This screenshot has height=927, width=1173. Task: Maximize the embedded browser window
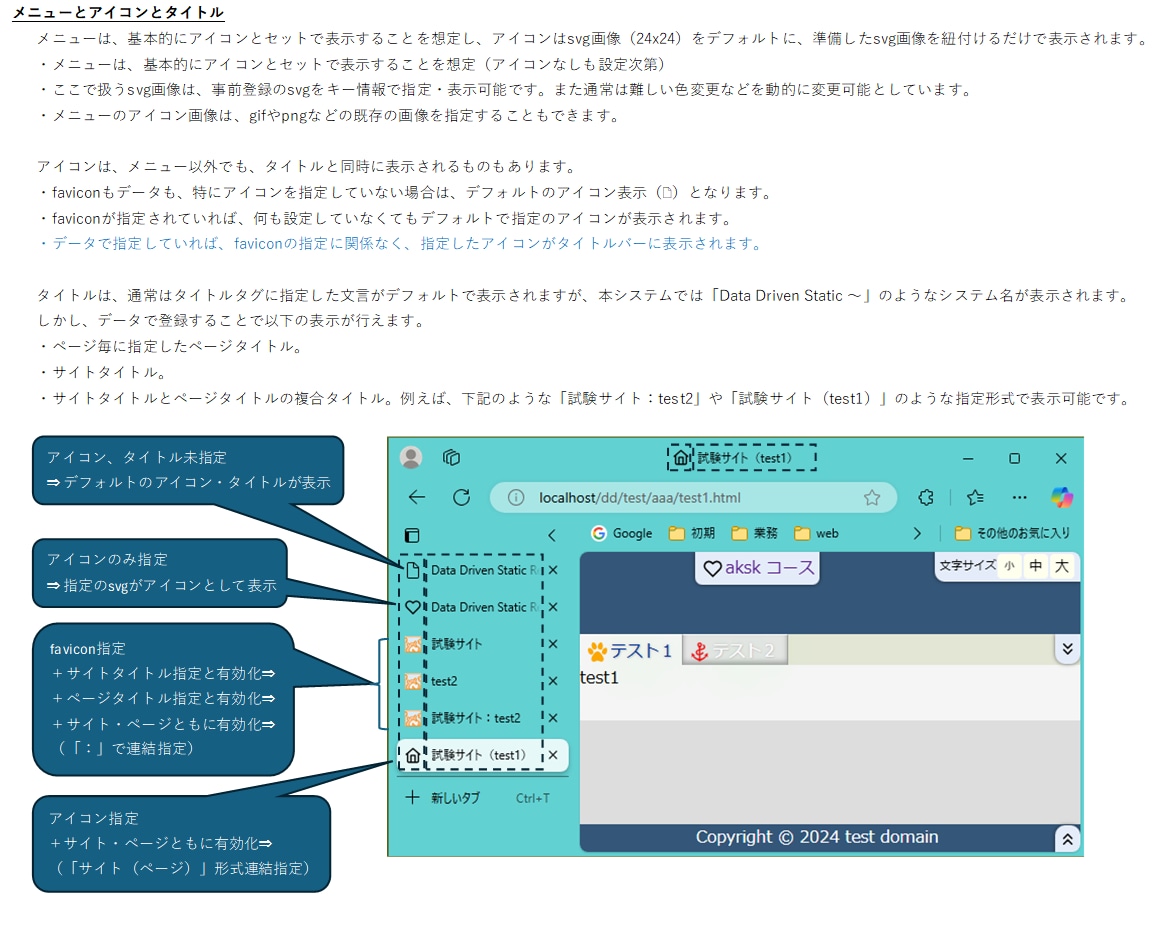pyautogui.click(x=1014, y=458)
